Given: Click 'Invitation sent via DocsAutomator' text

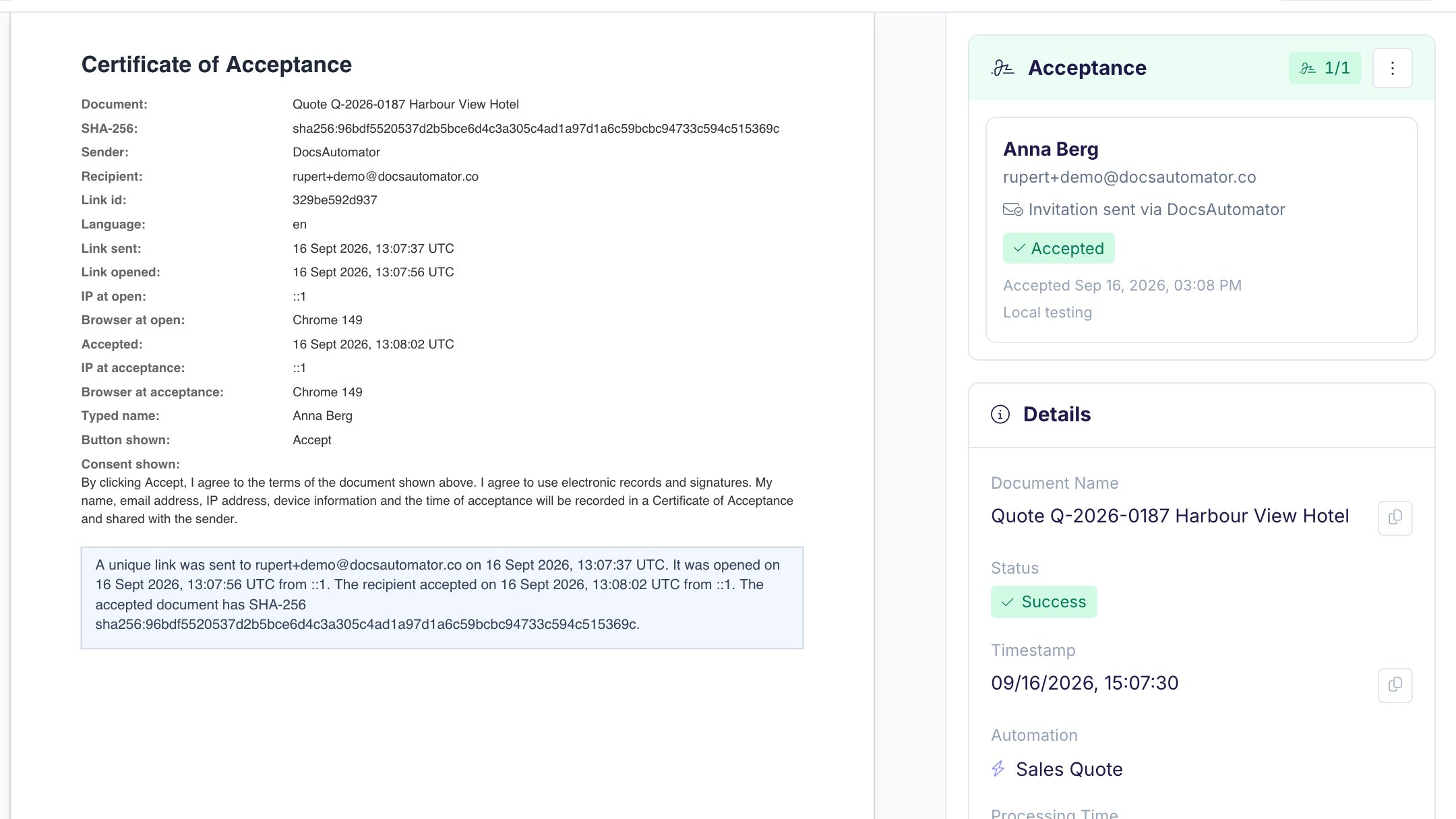Looking at the screenshot, I should [1157, 210].
